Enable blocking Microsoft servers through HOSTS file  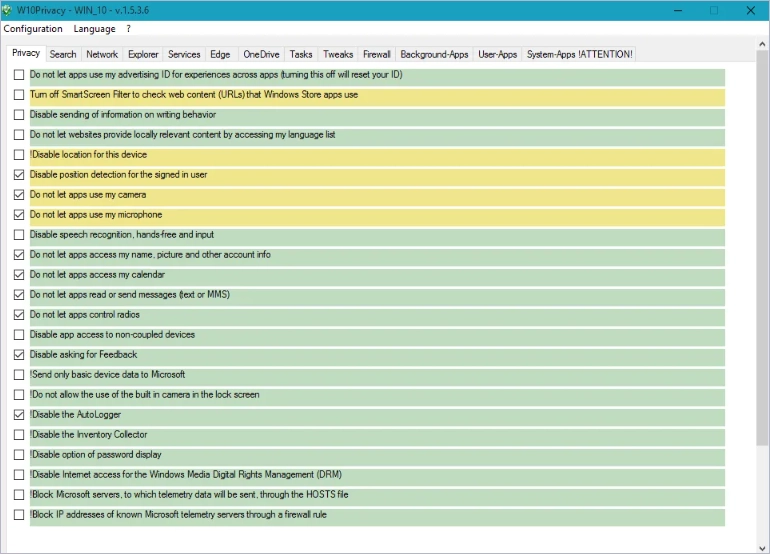coord(19,495)
